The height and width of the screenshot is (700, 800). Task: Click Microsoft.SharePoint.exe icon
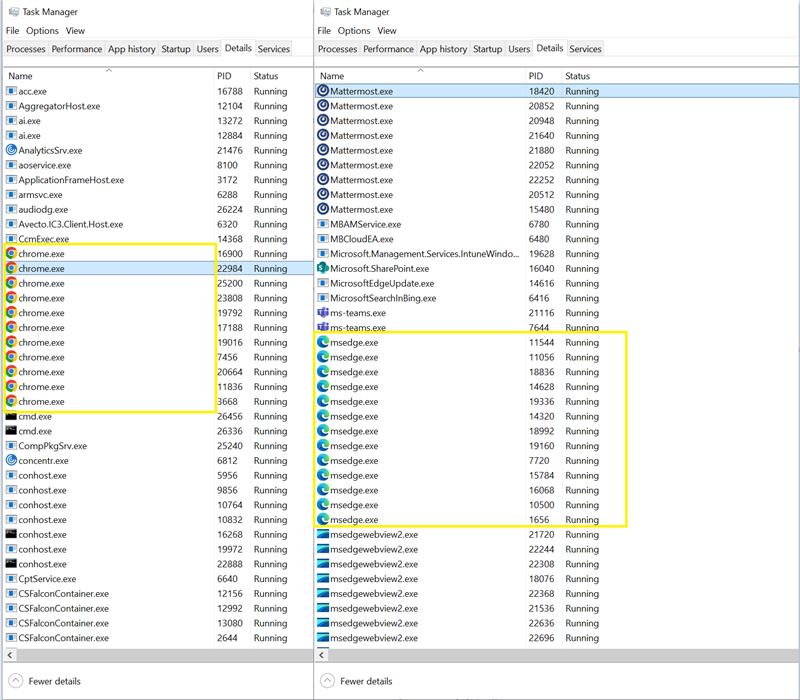323,268
